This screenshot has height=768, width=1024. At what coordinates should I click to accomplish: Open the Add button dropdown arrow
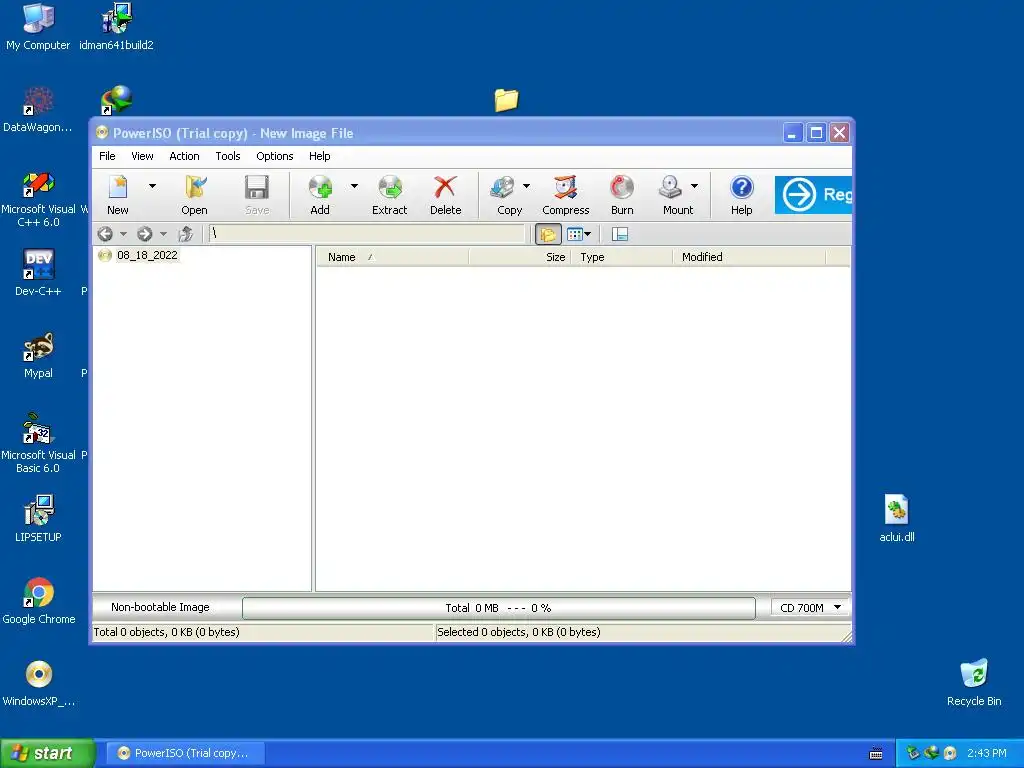354,186
